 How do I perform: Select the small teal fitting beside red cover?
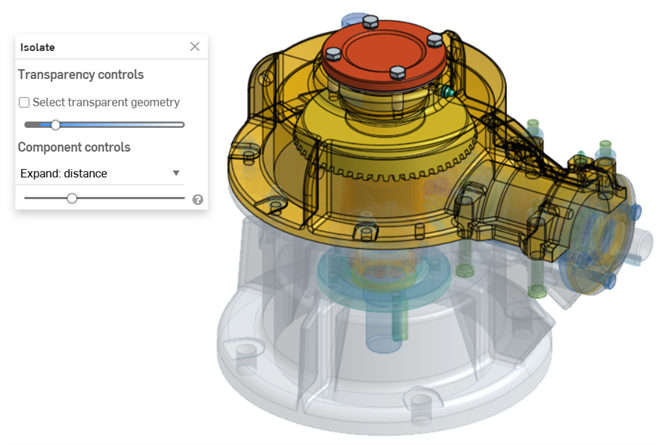click(445, 91)
